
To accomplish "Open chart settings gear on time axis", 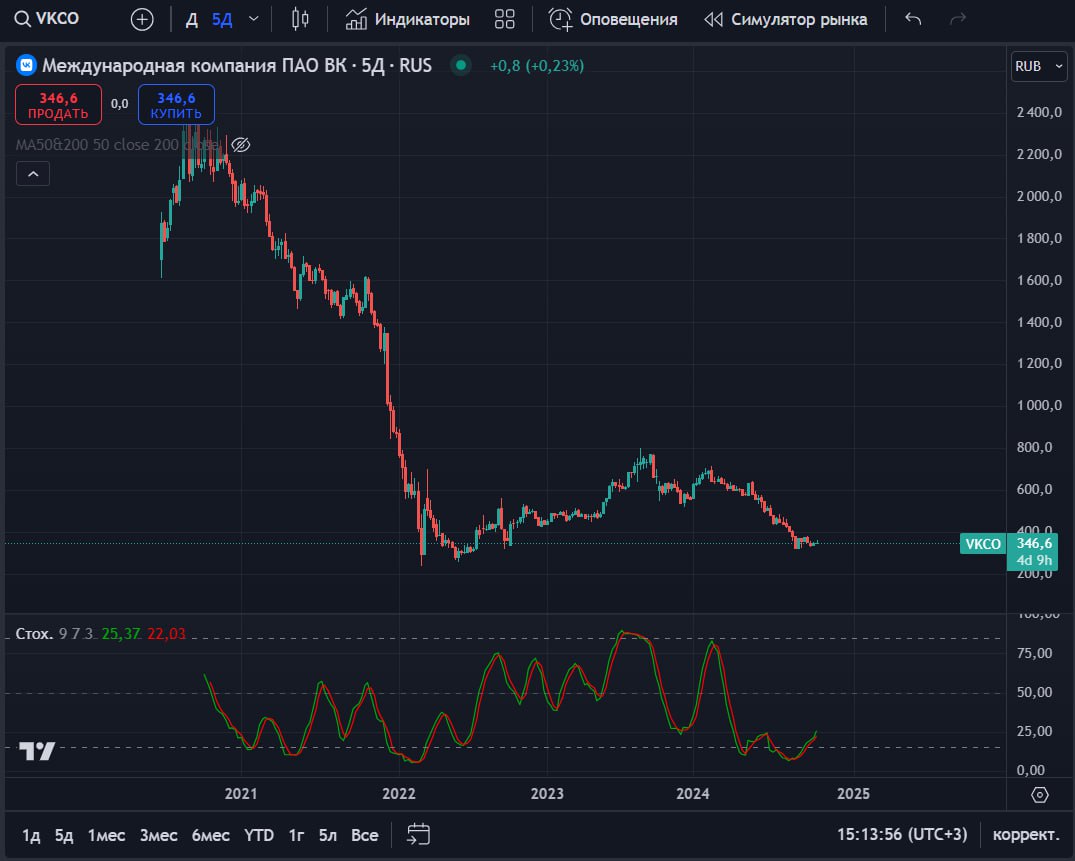I will coord(1039,795).
